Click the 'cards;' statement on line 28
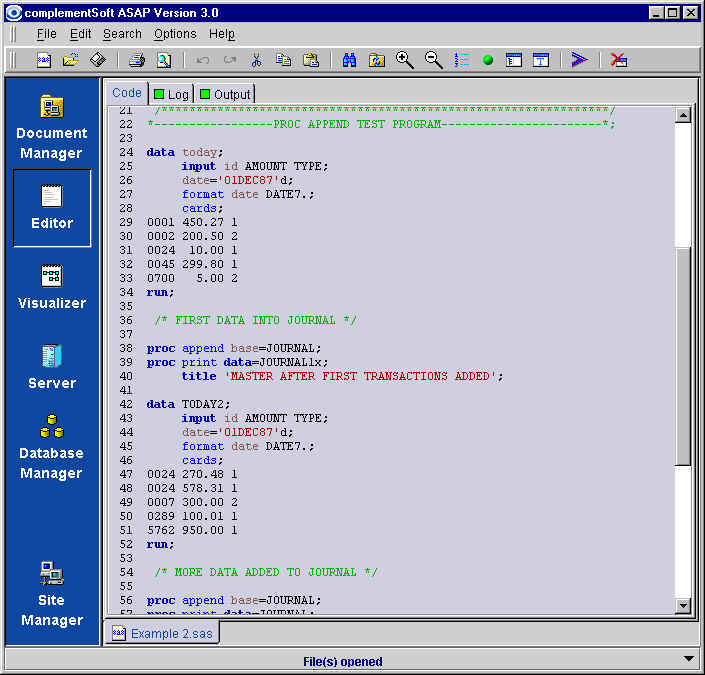Screen dimensions: 705x675 [x=202, y=208]
